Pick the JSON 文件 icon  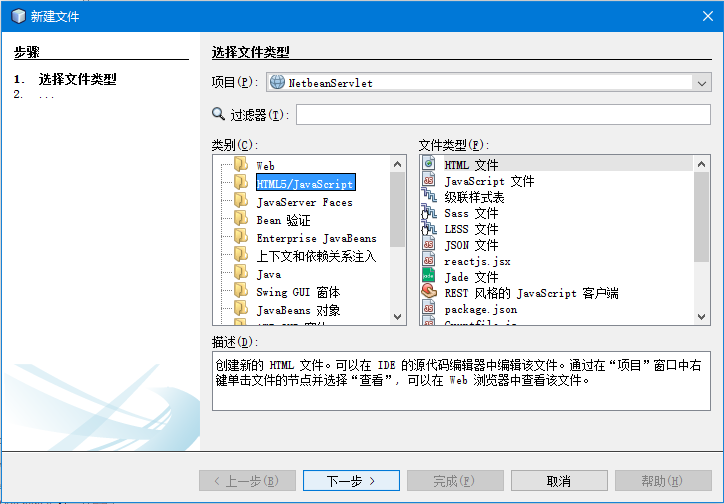[429, 245]
